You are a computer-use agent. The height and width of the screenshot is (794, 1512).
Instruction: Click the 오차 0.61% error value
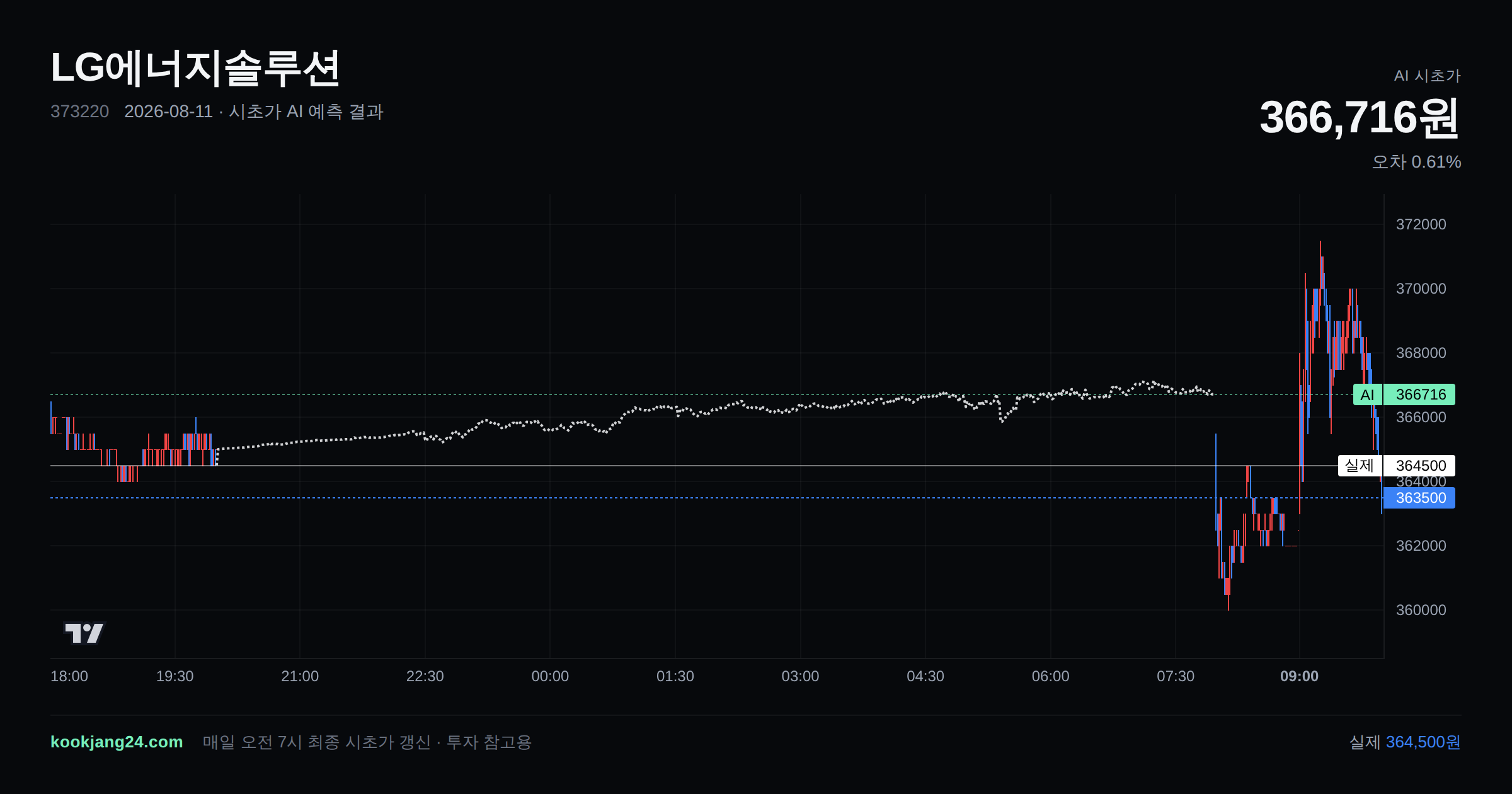point(1416,162)
